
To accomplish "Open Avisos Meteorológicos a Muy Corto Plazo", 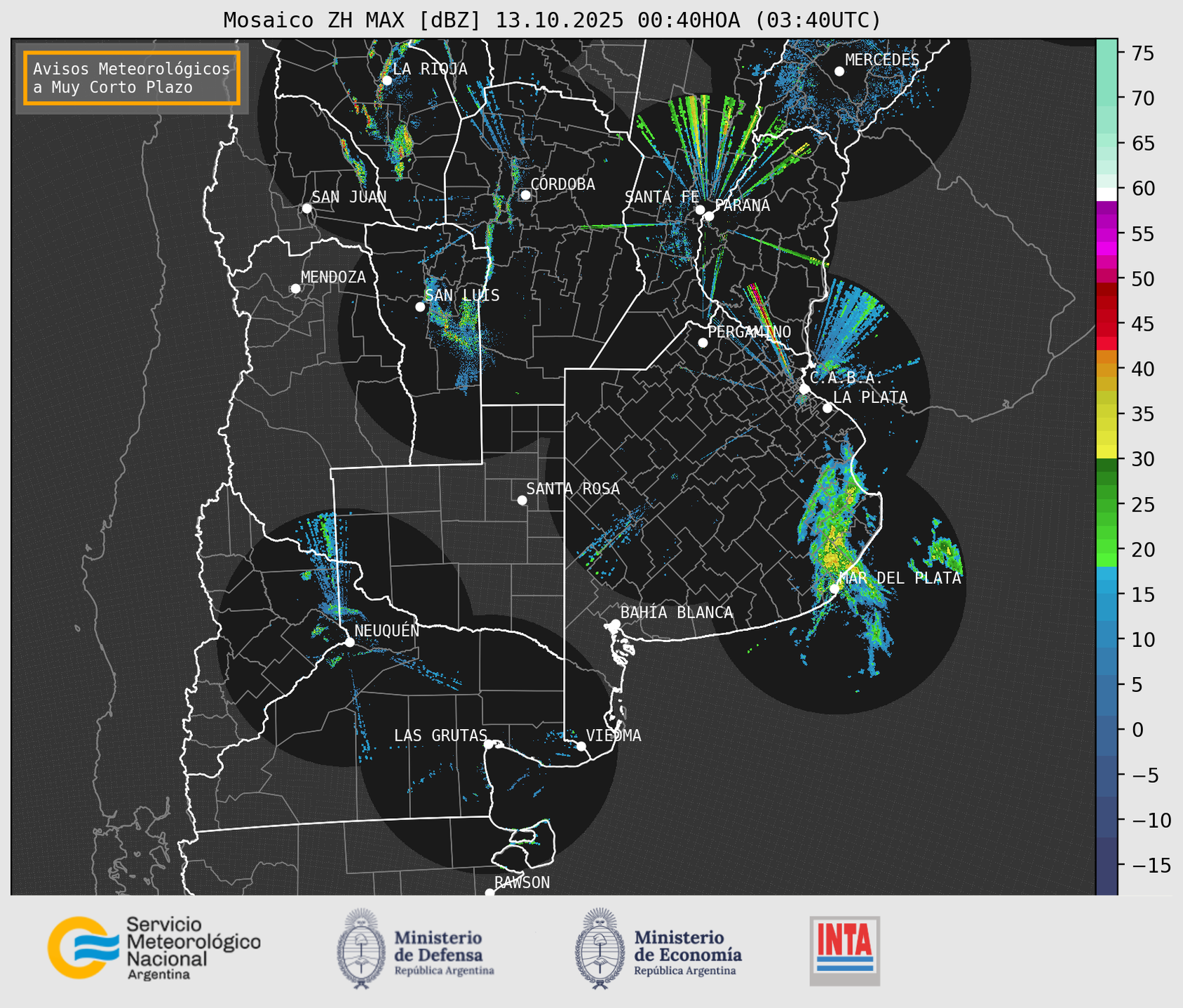I will (132, 78).
